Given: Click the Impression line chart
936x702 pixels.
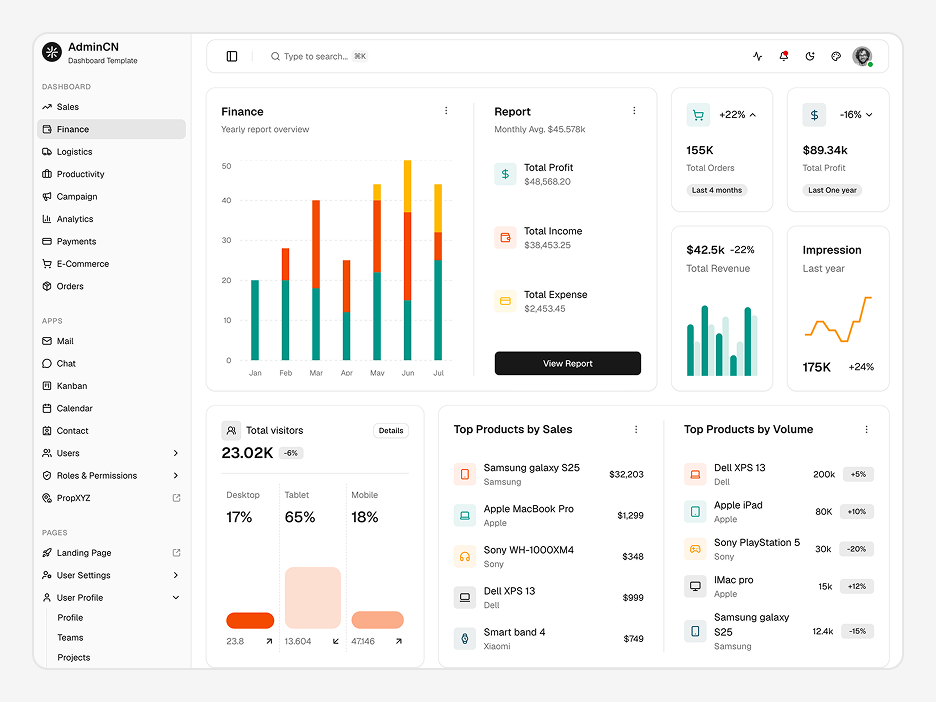Looking at the screenshot, I should [x=838, y=319].
